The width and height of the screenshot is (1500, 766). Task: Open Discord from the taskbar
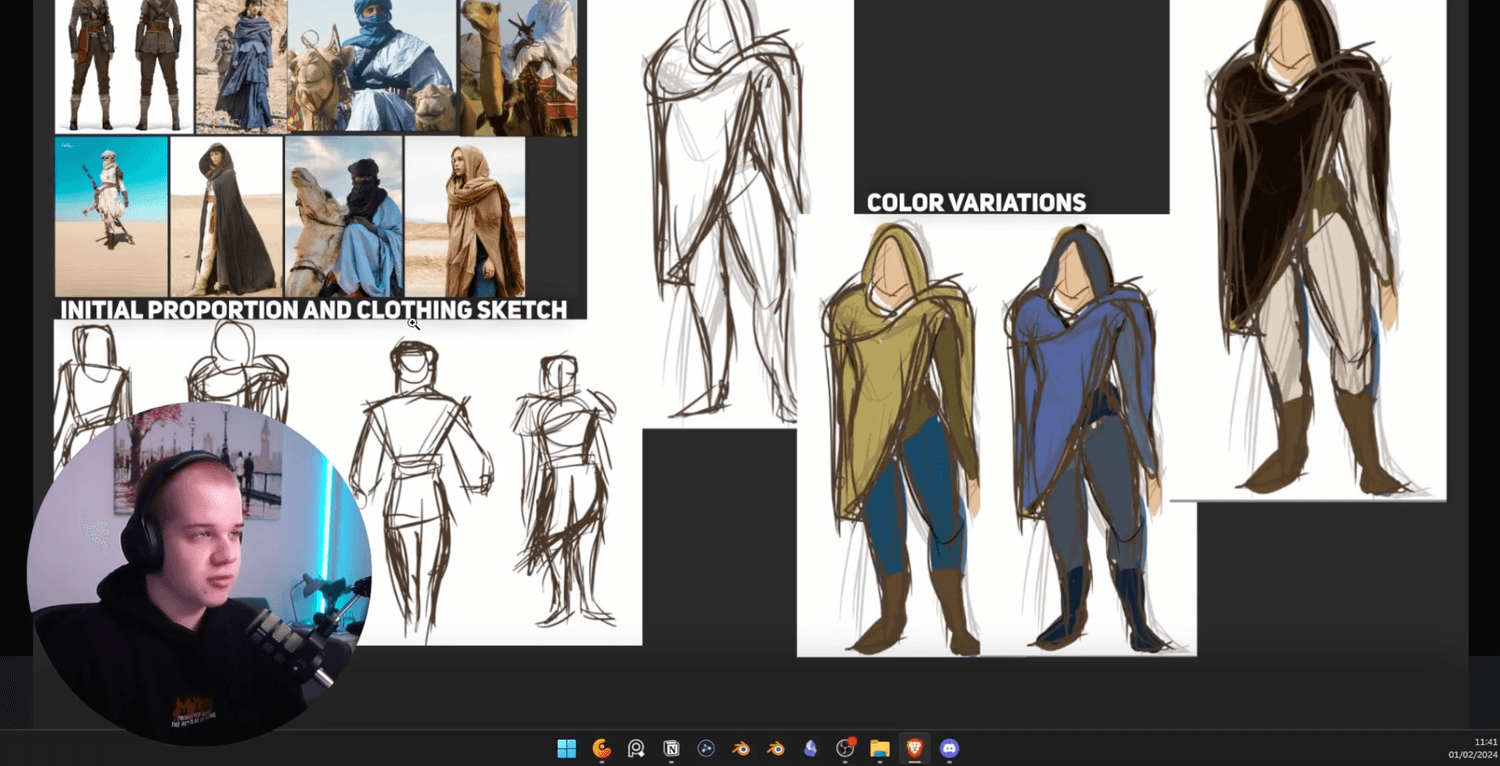[x=949, y=748]
